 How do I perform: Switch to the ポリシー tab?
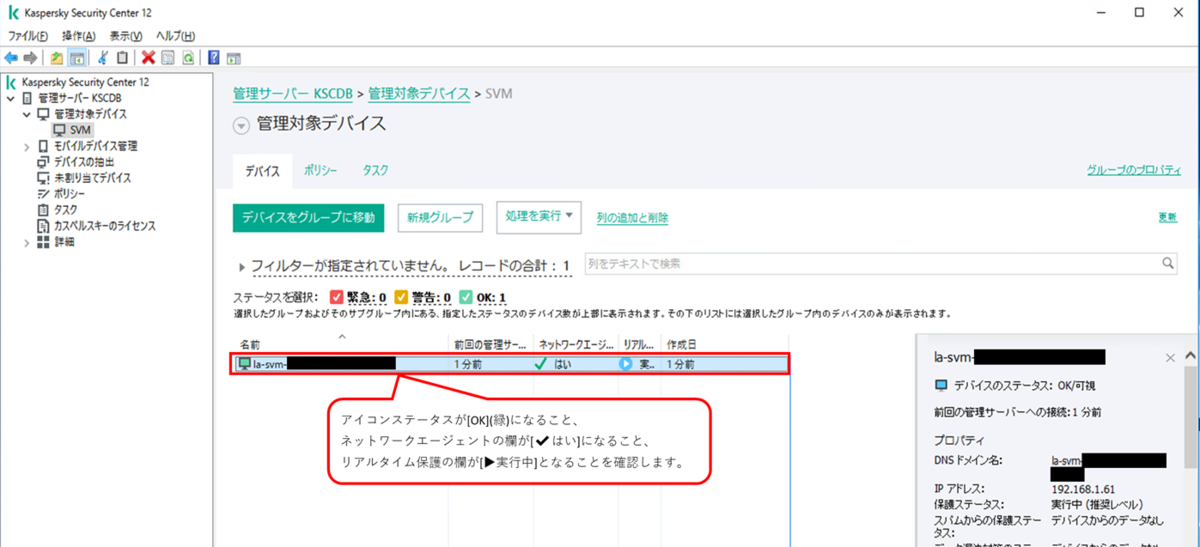pyautogui.click(x=320, y=171)
